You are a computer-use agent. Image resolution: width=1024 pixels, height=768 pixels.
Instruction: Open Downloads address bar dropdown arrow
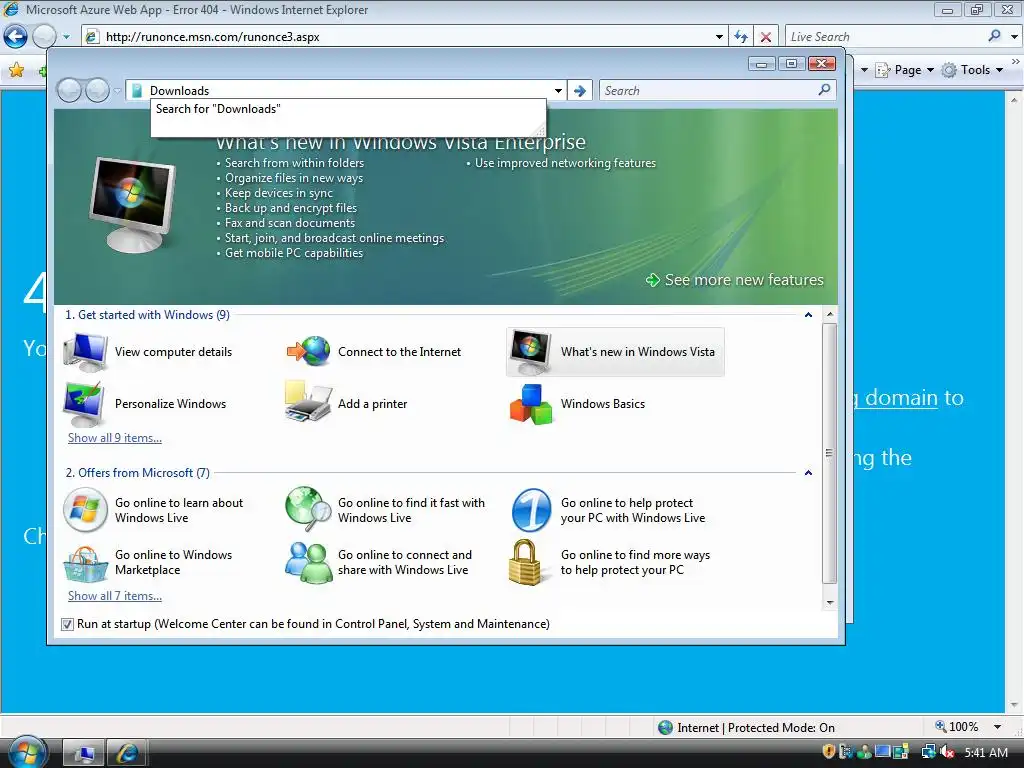[558, 91]
